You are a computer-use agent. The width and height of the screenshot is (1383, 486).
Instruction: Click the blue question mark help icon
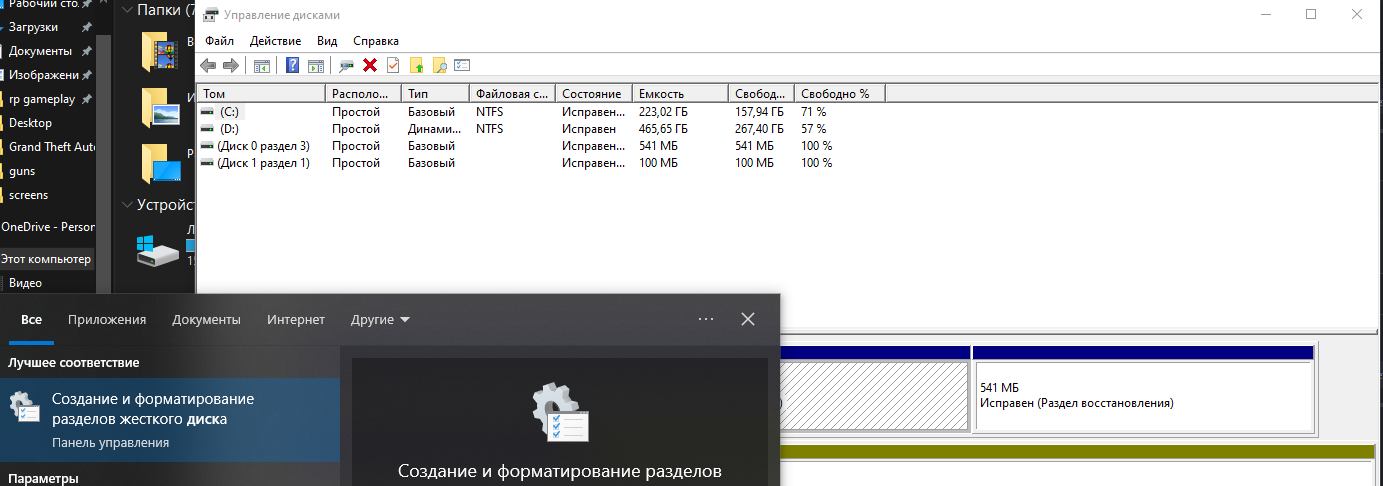292,66
